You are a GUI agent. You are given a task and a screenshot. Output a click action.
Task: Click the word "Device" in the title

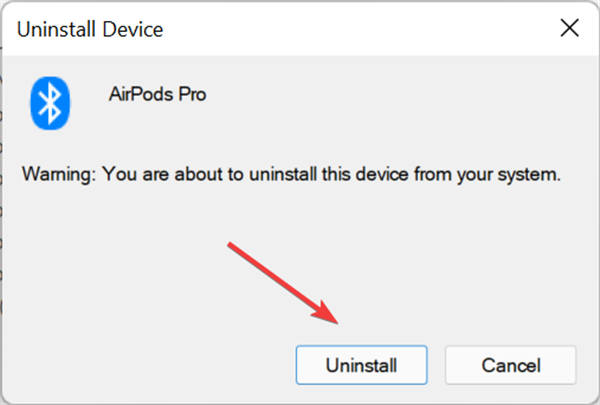coord(135,28)
